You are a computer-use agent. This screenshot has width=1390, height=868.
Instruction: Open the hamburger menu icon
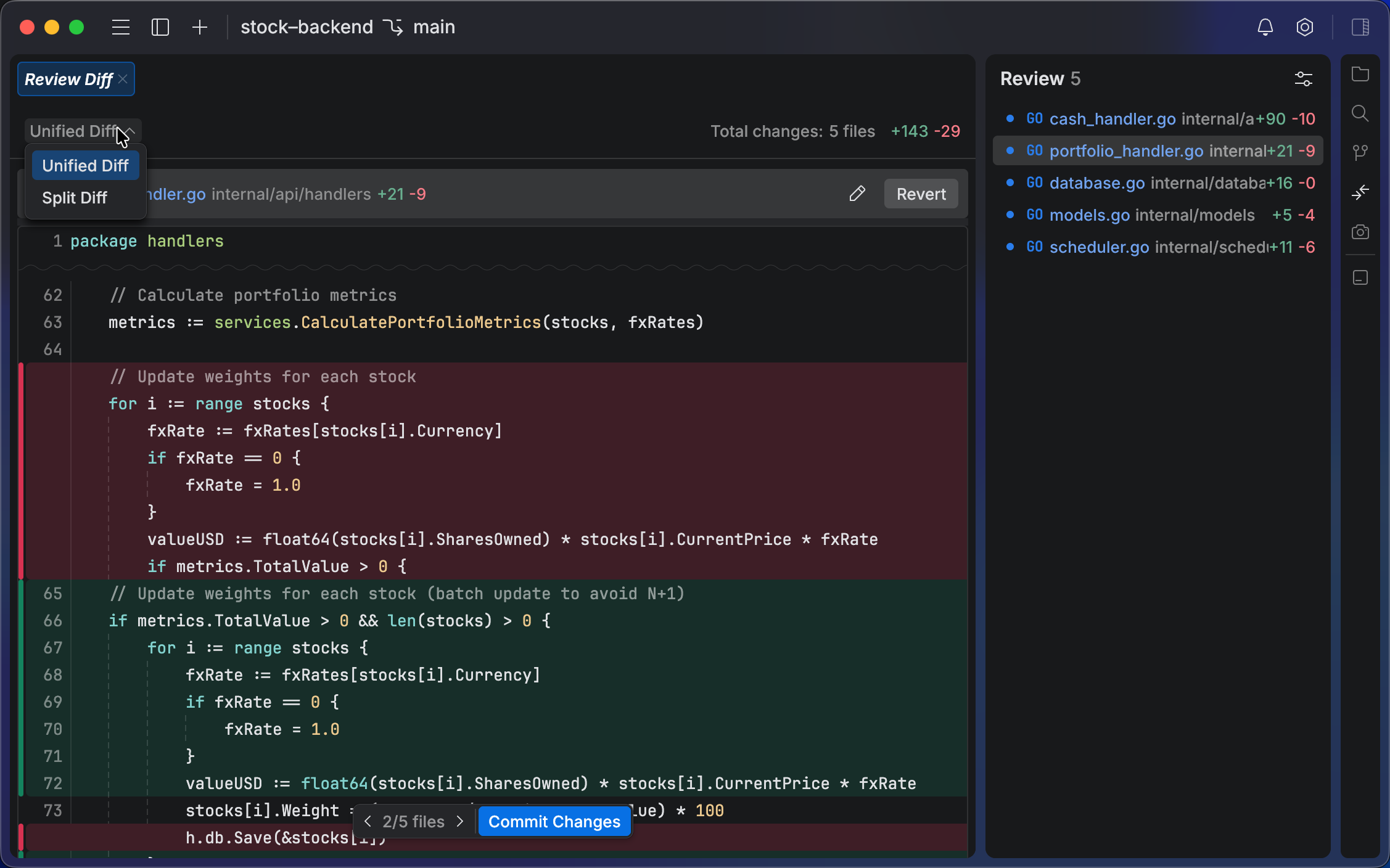[x=121, y=27]
